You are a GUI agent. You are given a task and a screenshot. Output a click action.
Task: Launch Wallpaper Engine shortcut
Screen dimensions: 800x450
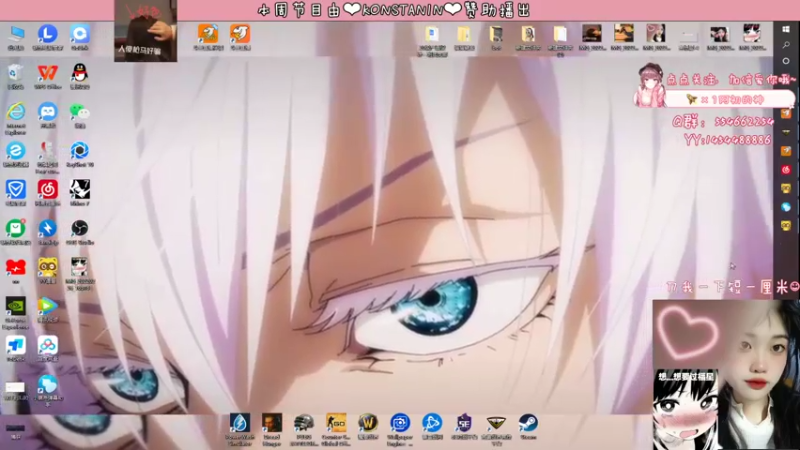[400, 423]
